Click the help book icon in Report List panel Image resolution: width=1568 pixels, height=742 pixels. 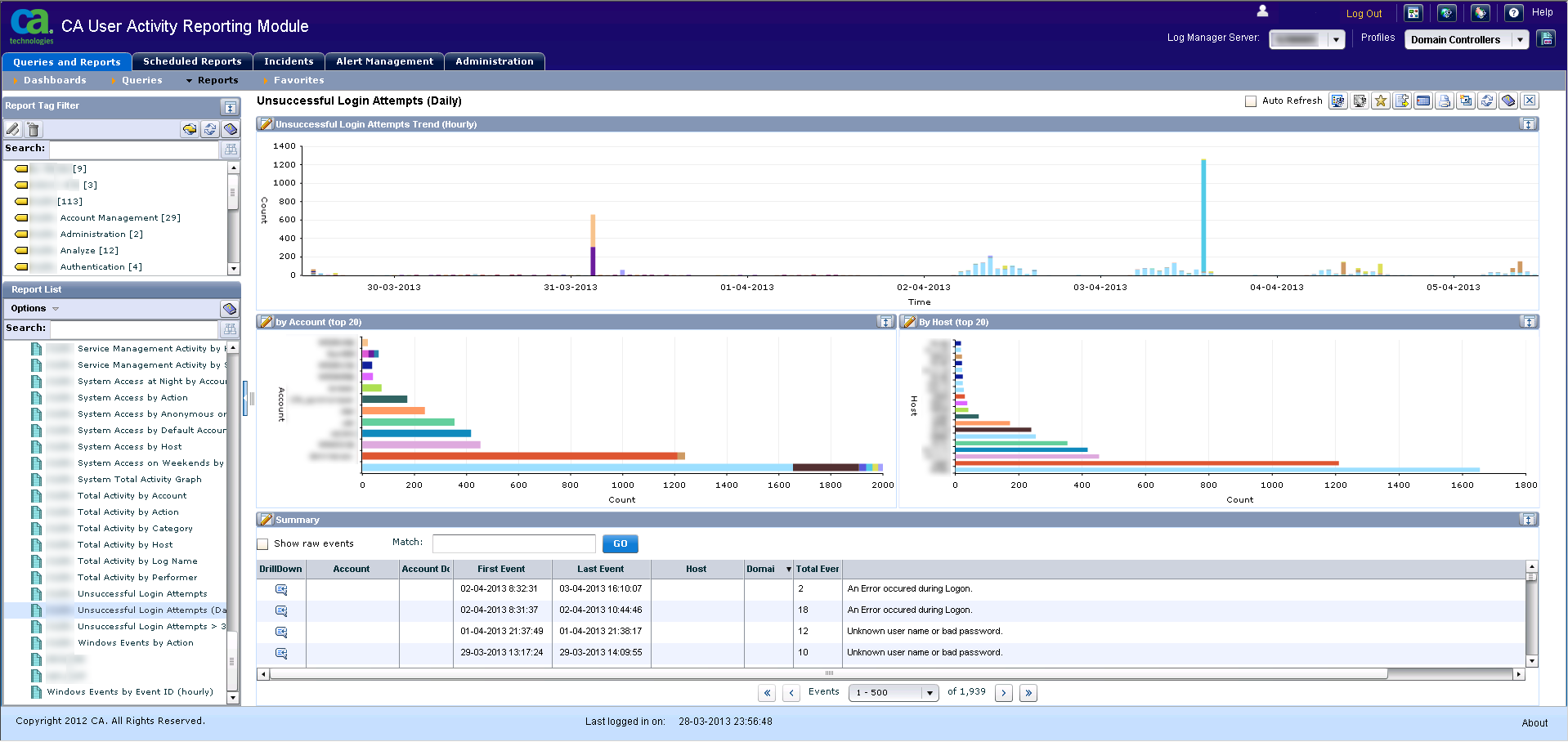point(230,308)
